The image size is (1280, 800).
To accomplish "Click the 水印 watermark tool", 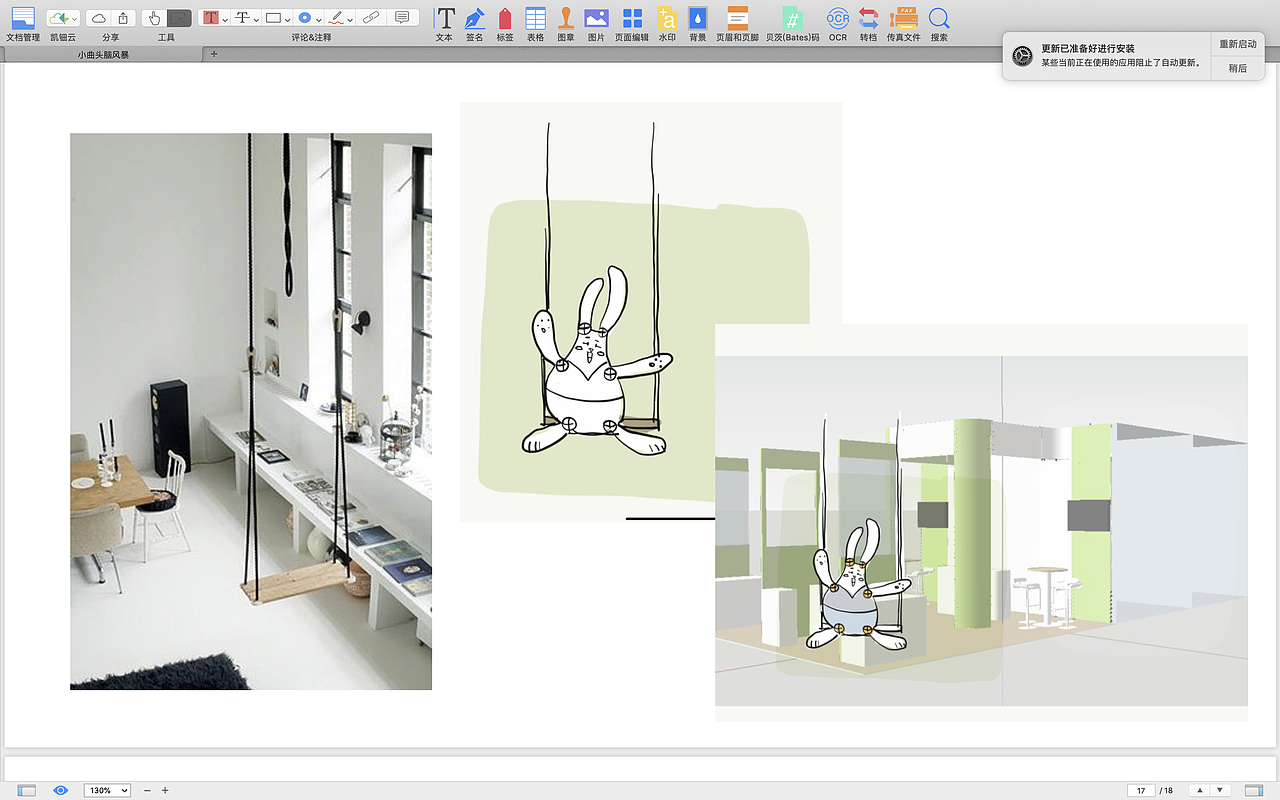I will pyautogui.click(x=667, y=24).
